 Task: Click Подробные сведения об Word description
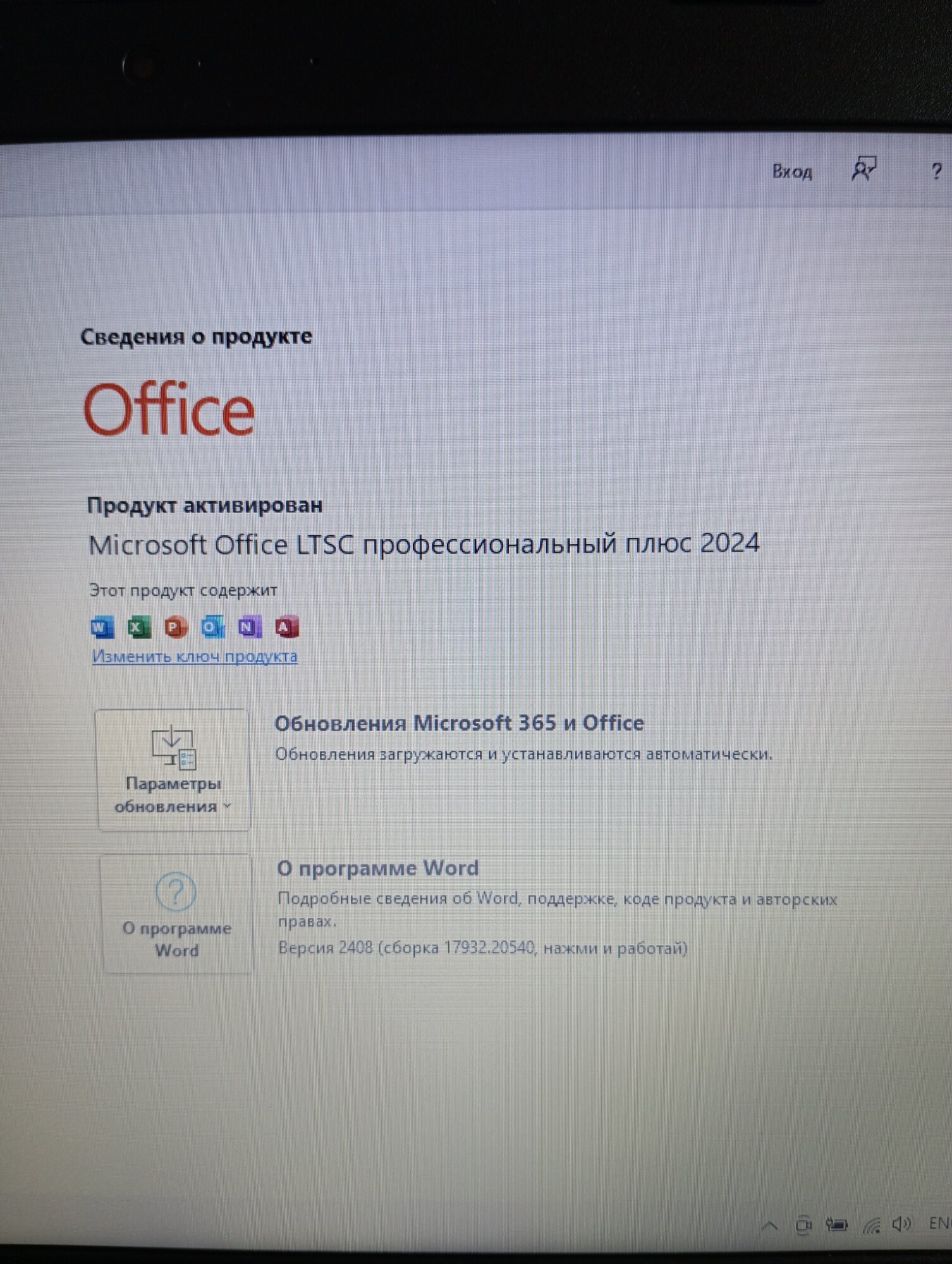pos(557,909)
